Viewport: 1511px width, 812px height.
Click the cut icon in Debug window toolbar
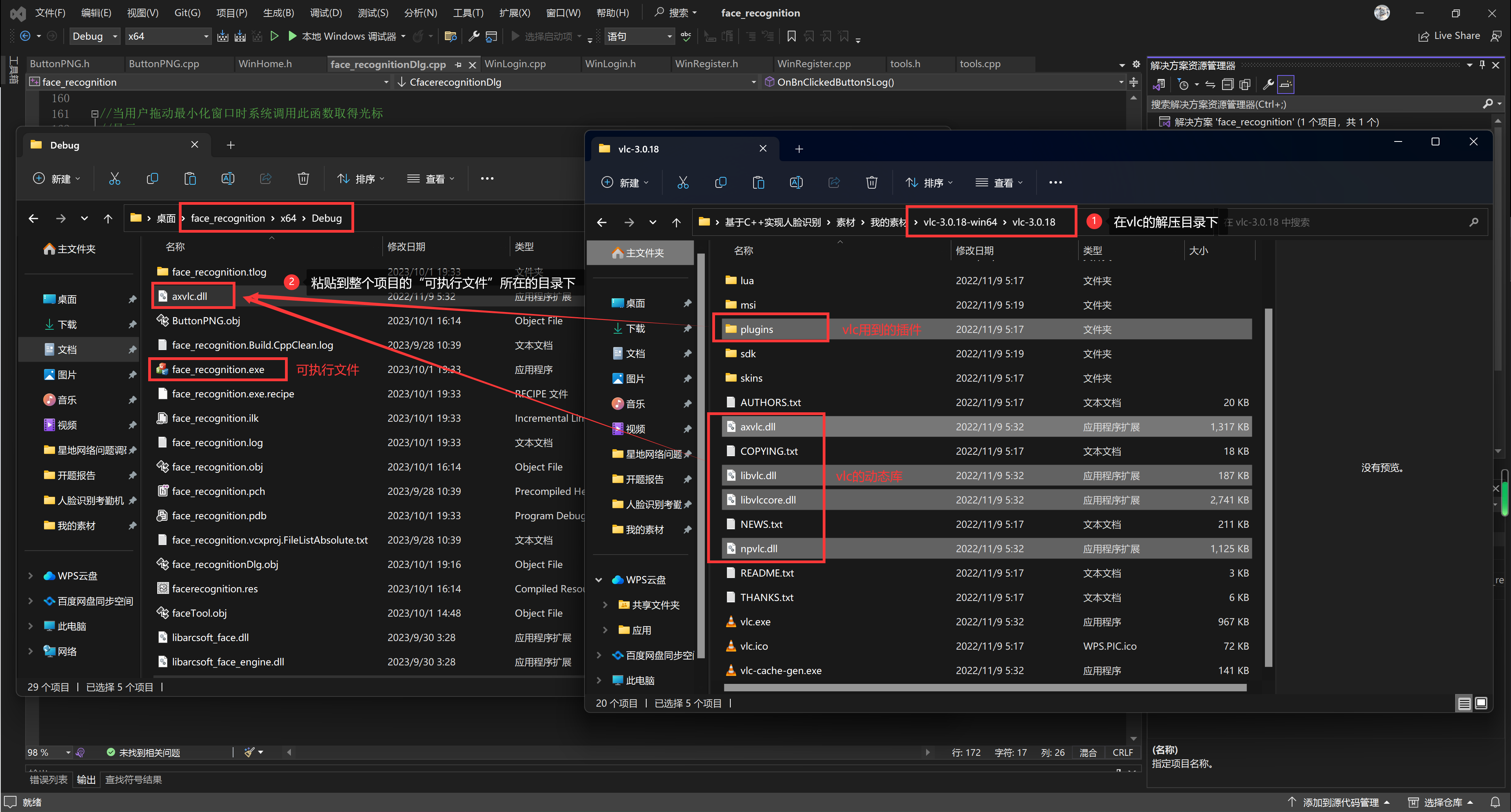[114, 178]
